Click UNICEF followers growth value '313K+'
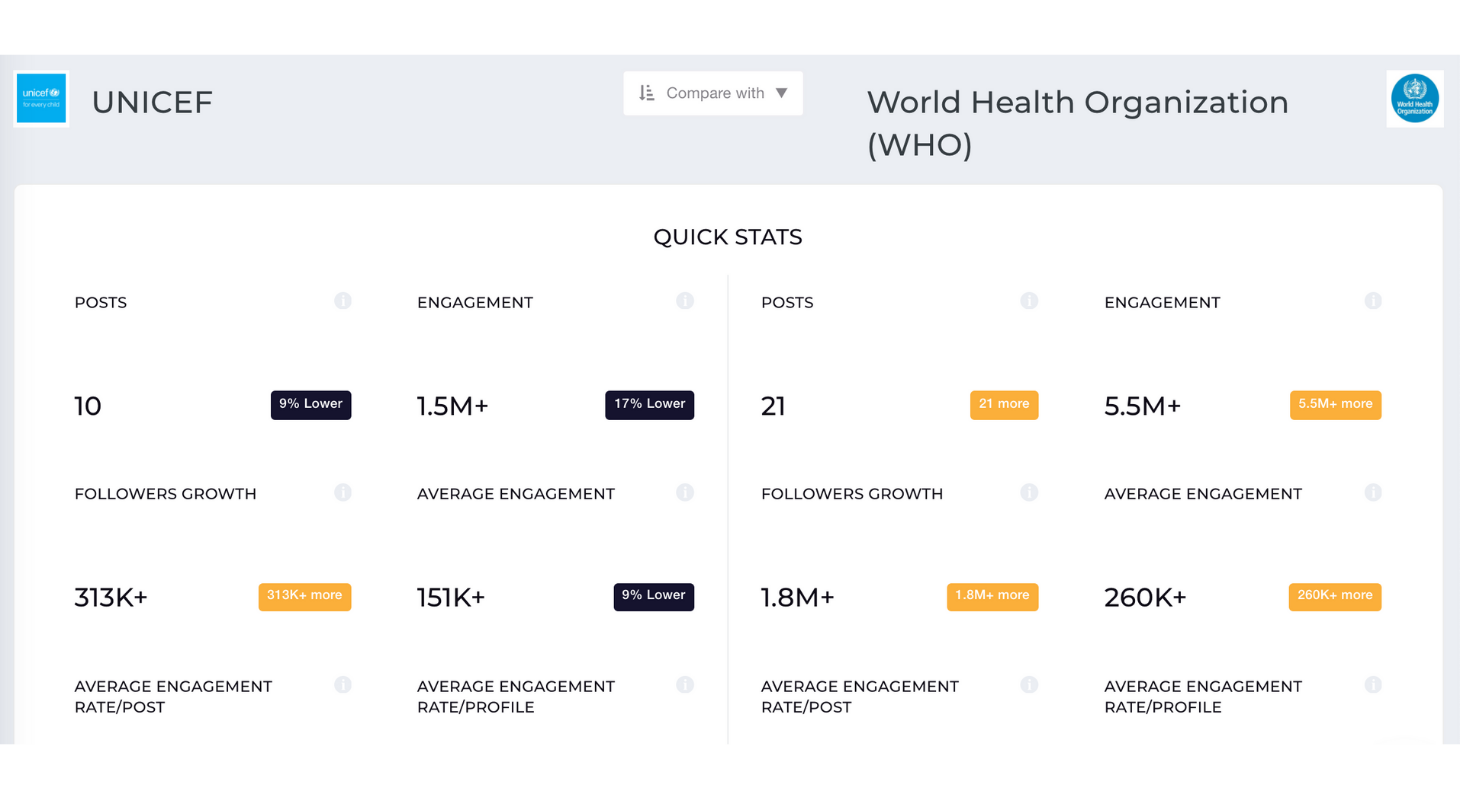This screenshot has width=1460, height=800. coord(111,598)
